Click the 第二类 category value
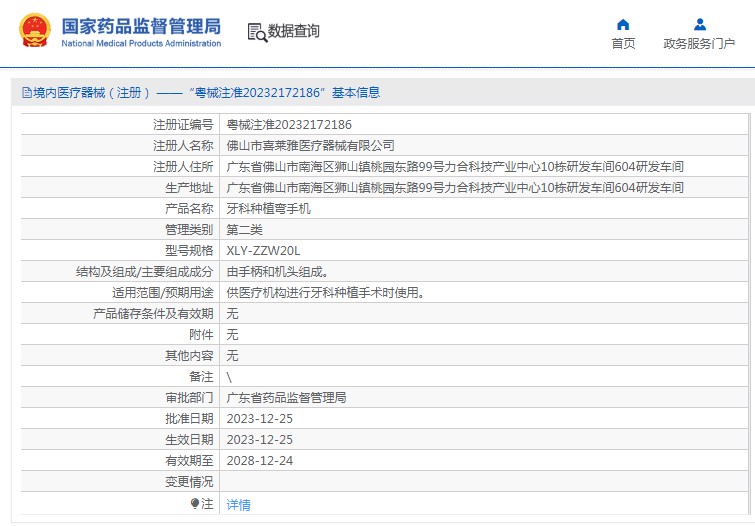The height and width of the screenshot is (526, 755). 244,230
